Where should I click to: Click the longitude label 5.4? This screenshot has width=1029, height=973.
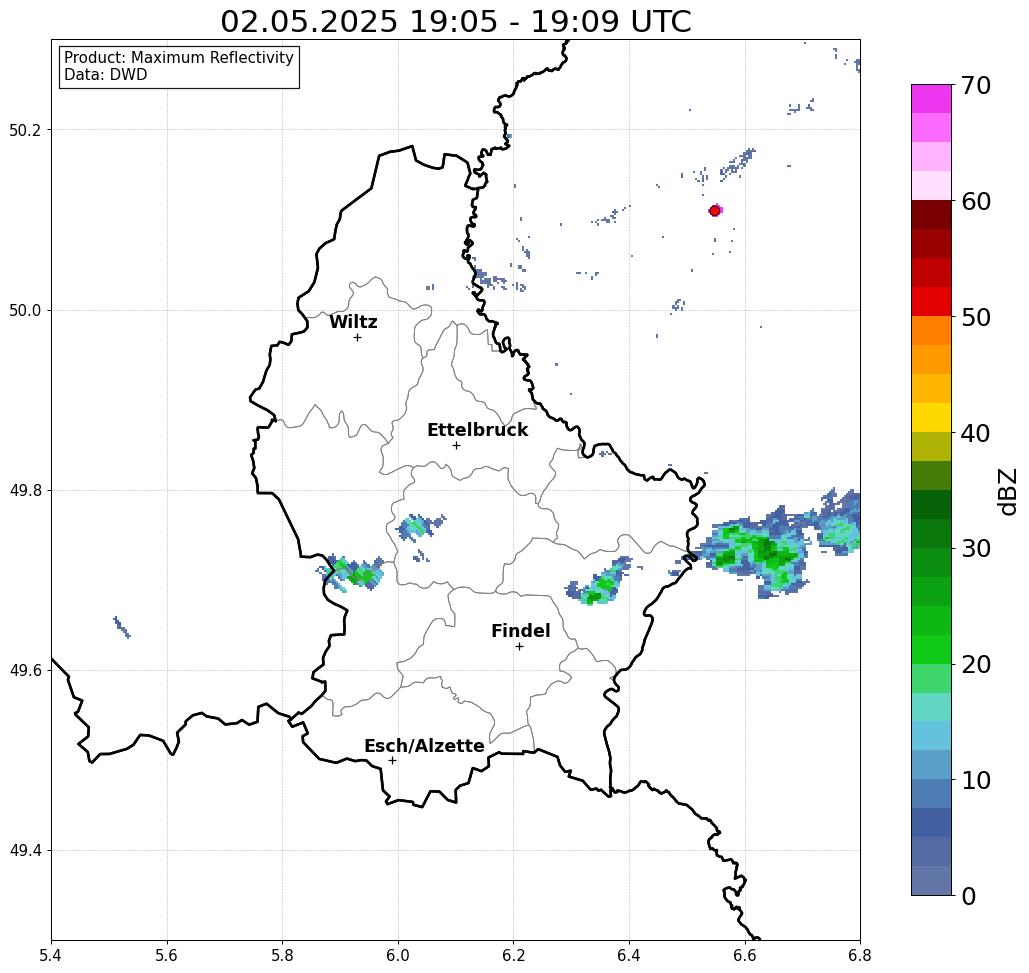coord(51,955)
